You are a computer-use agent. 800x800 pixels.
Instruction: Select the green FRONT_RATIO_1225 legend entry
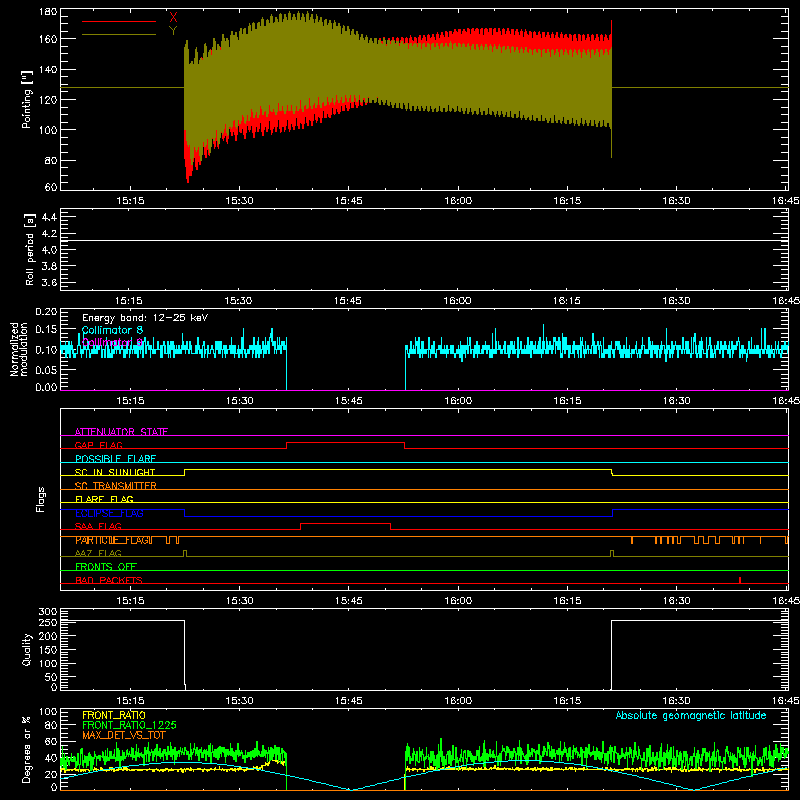click(x=129, y=725)
